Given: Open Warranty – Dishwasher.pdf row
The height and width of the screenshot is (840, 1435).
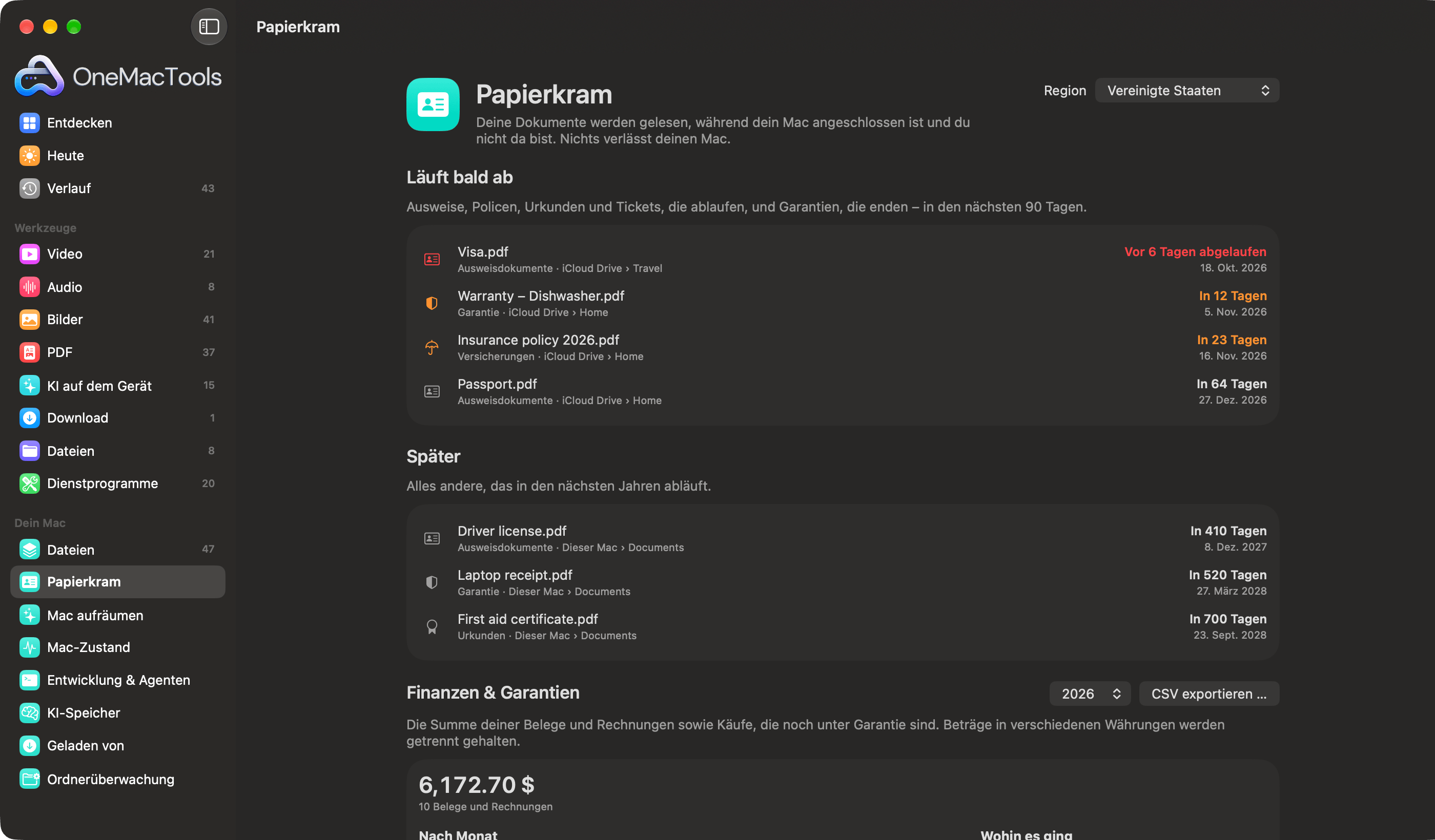Looking at the screenshot, I should click(843, 303).
